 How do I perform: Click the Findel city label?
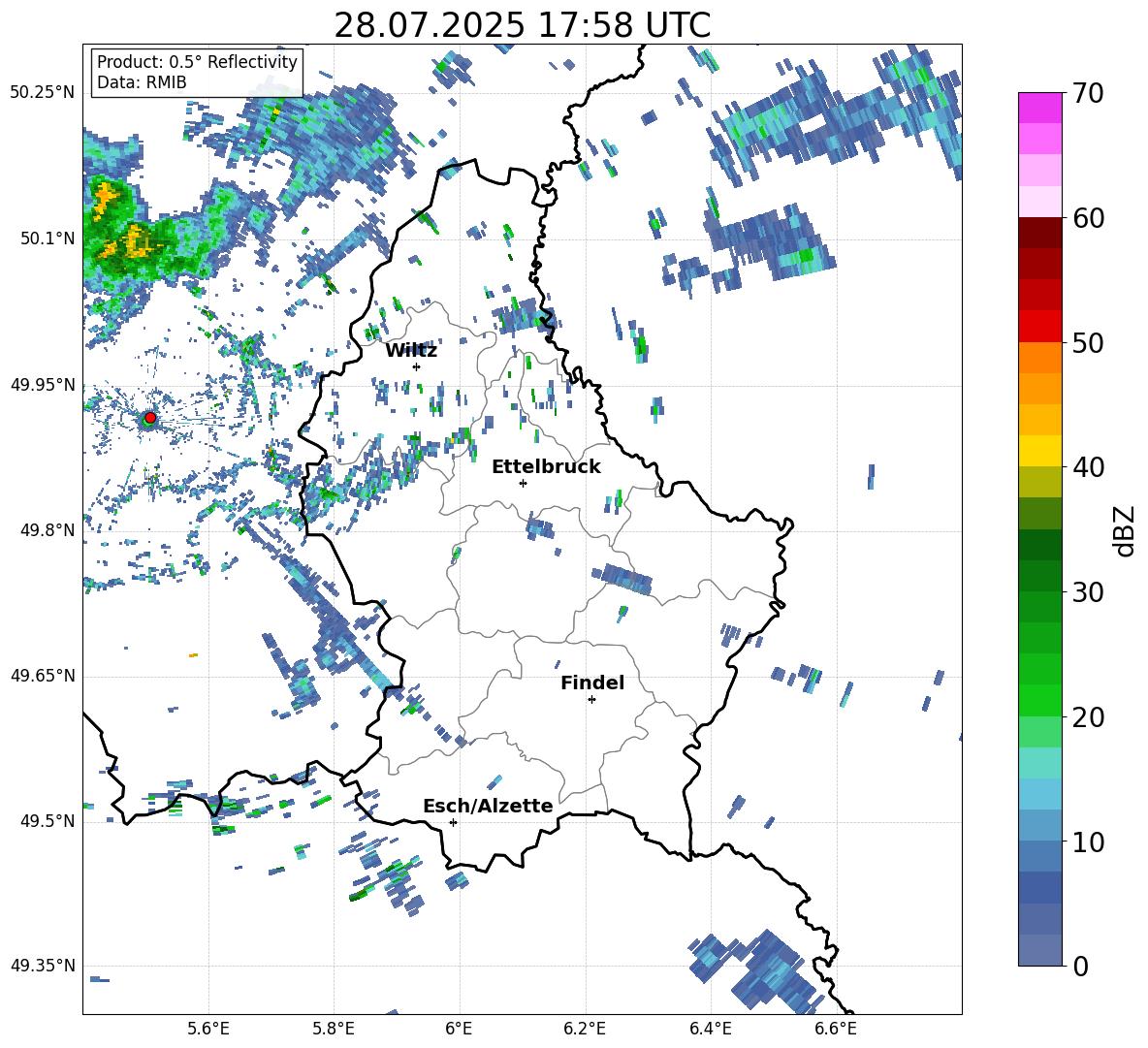coord(592,683)
